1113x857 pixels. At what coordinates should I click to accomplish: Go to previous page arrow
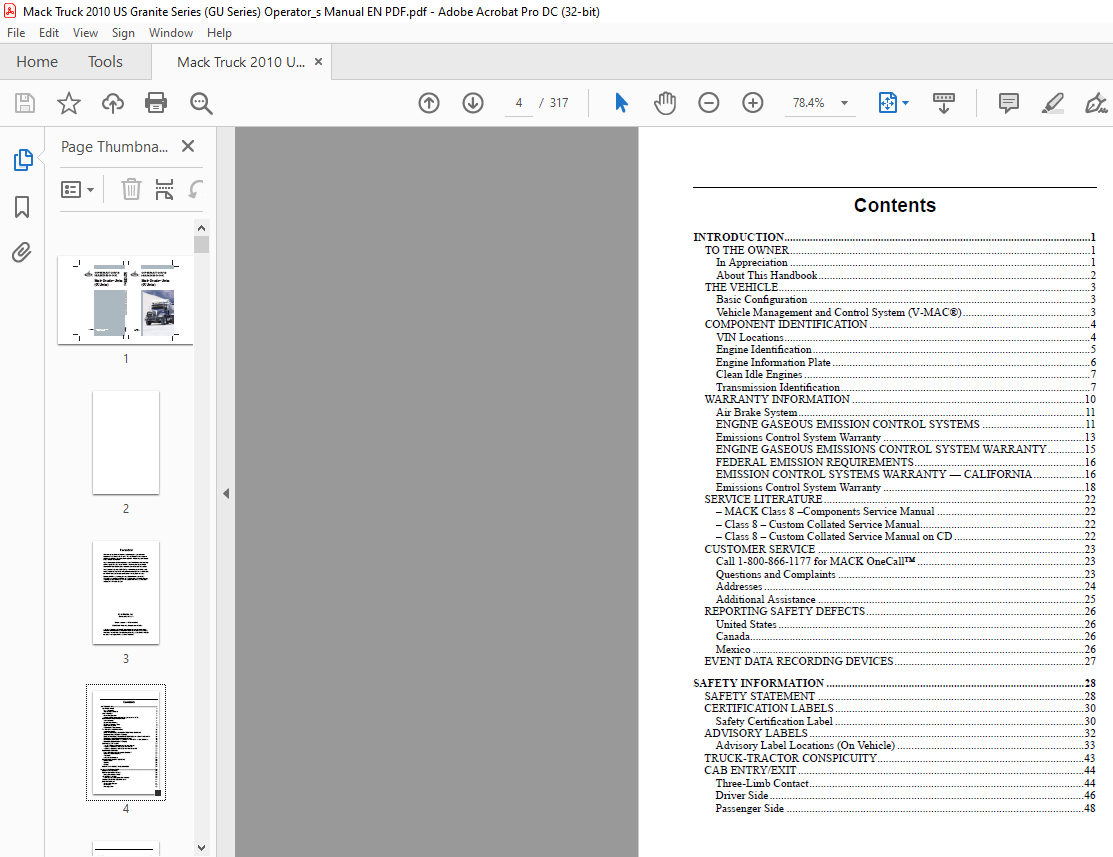click(x=429, y=103)
